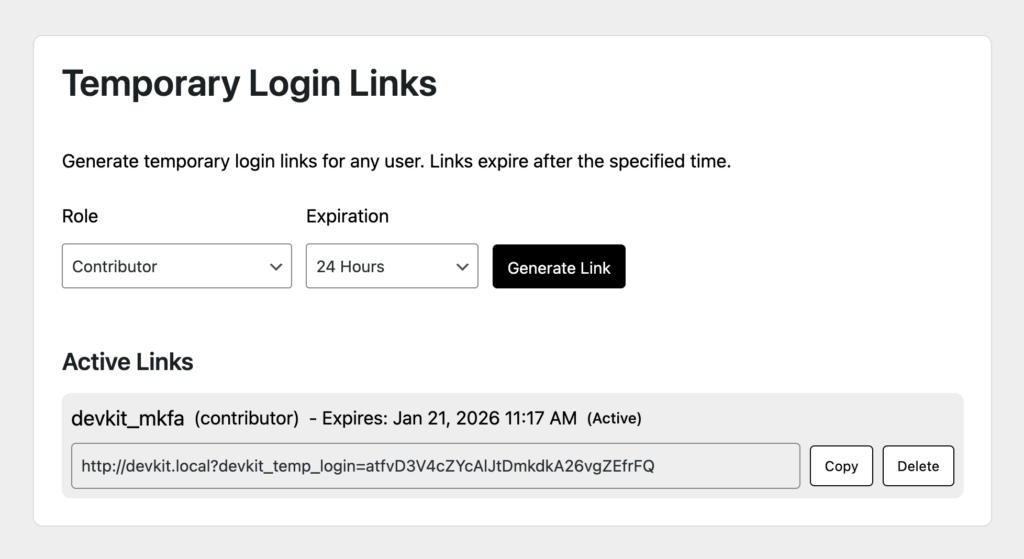1024x559 pixels.
Task: Click the 11:17 AM expiry time
Action: (538, 418)
